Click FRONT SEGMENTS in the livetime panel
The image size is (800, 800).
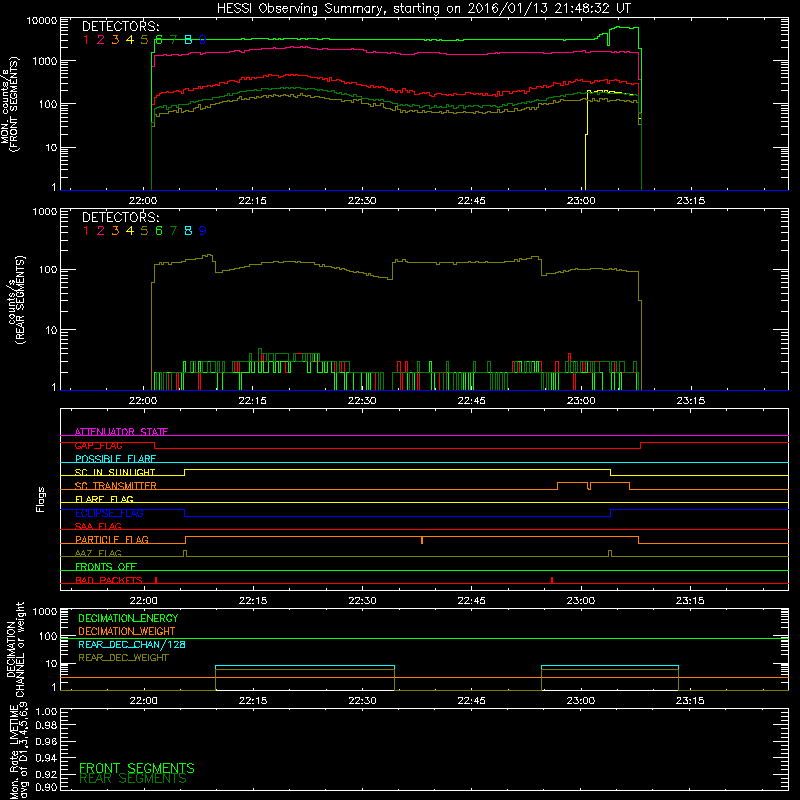coord(137,768)
